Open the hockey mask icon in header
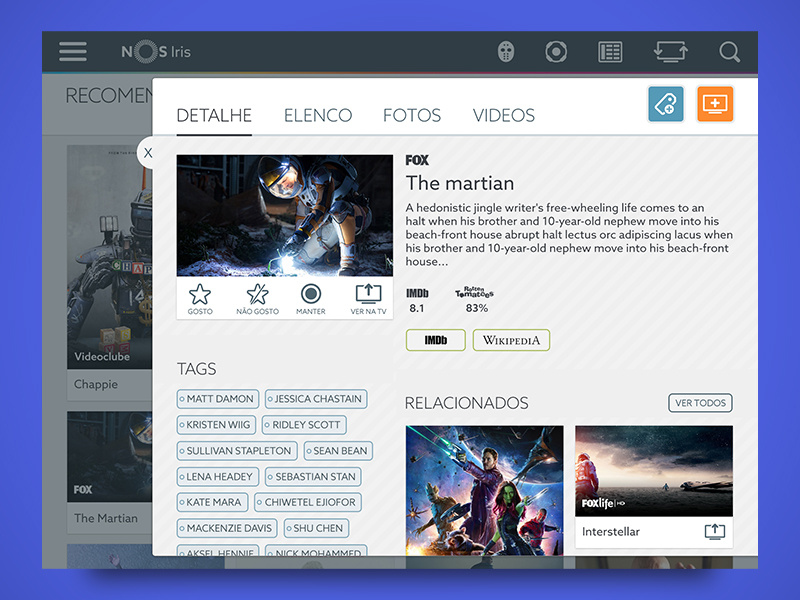The image size is (800, 600). pyautogui.click(x=506, y=52)
